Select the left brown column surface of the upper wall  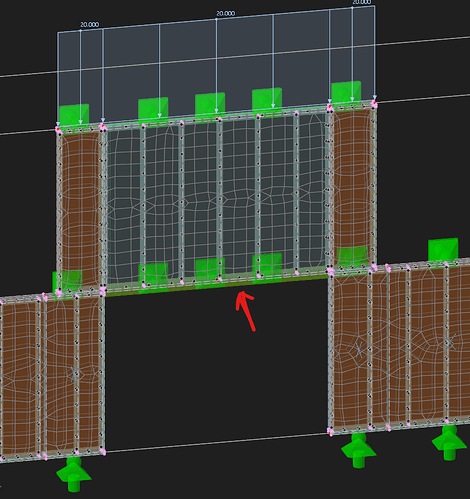(80, 208)
